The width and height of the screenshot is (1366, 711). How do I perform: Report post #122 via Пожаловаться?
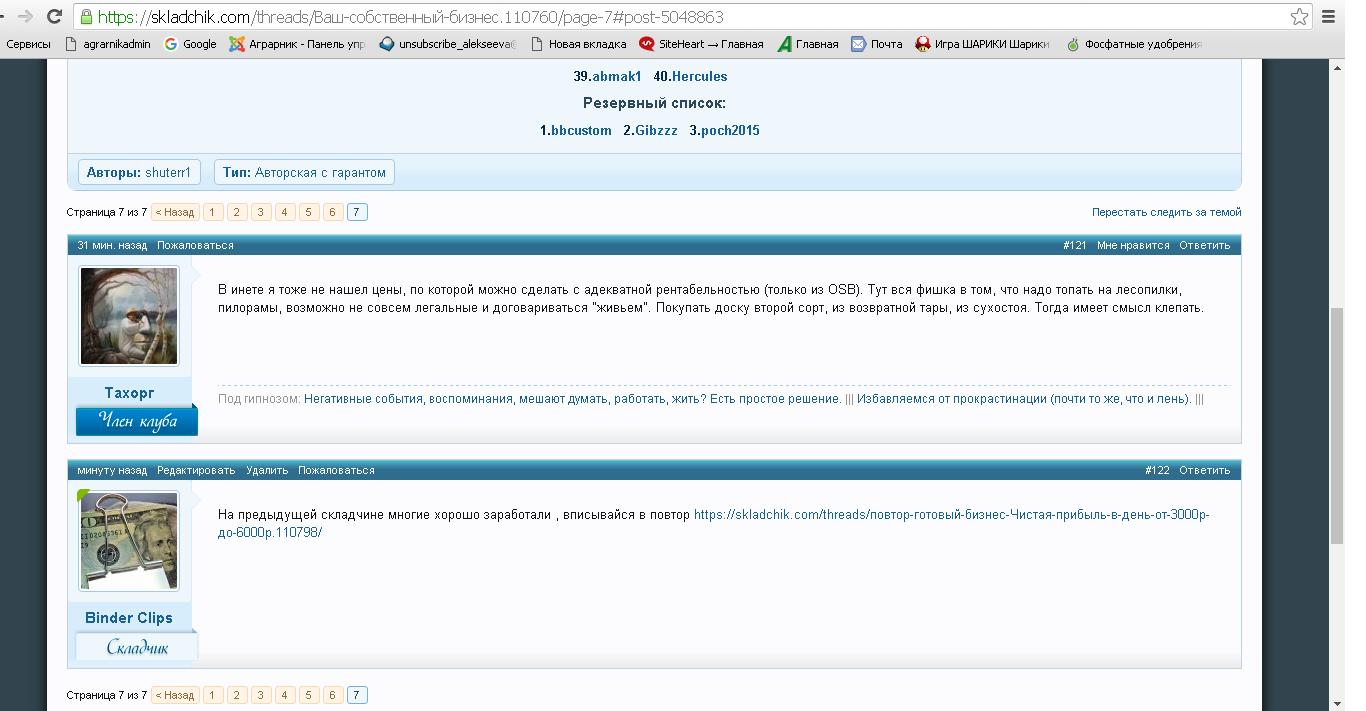point(336,470)
